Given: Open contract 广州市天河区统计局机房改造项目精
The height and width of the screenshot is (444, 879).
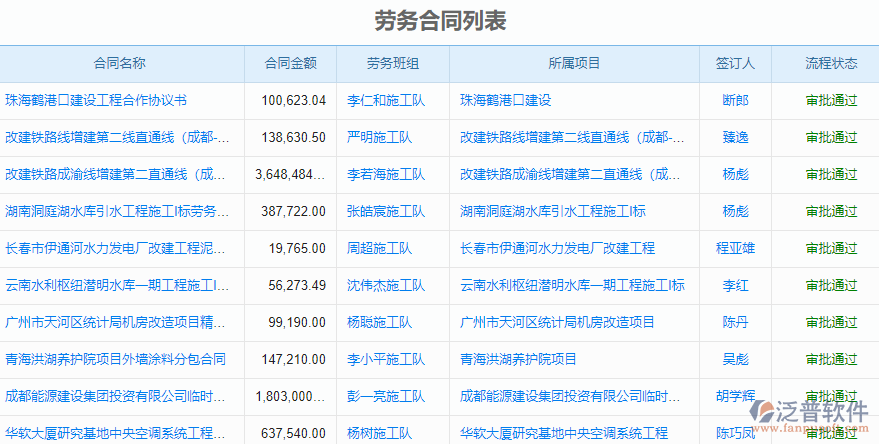Looking at the screenshot, I should (115, 322).
